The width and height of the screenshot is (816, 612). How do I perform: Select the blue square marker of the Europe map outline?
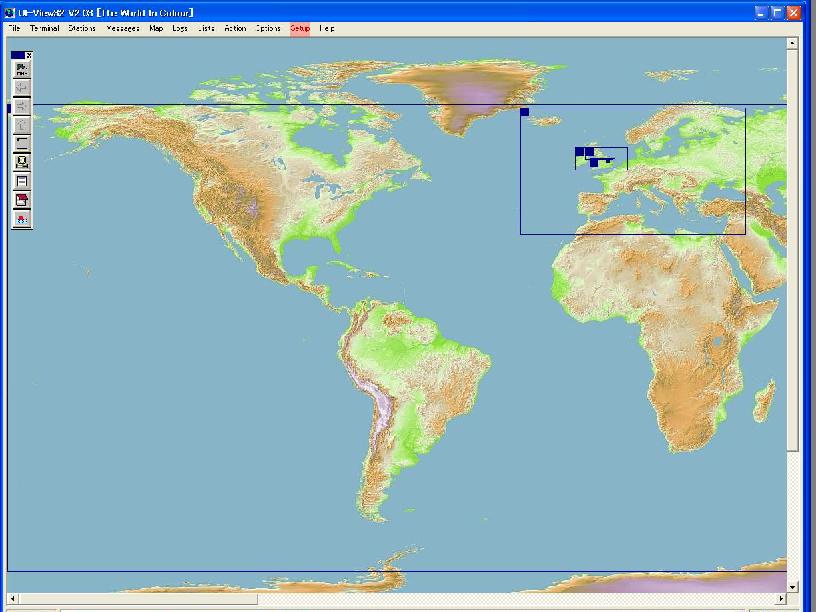pos(525,112)
